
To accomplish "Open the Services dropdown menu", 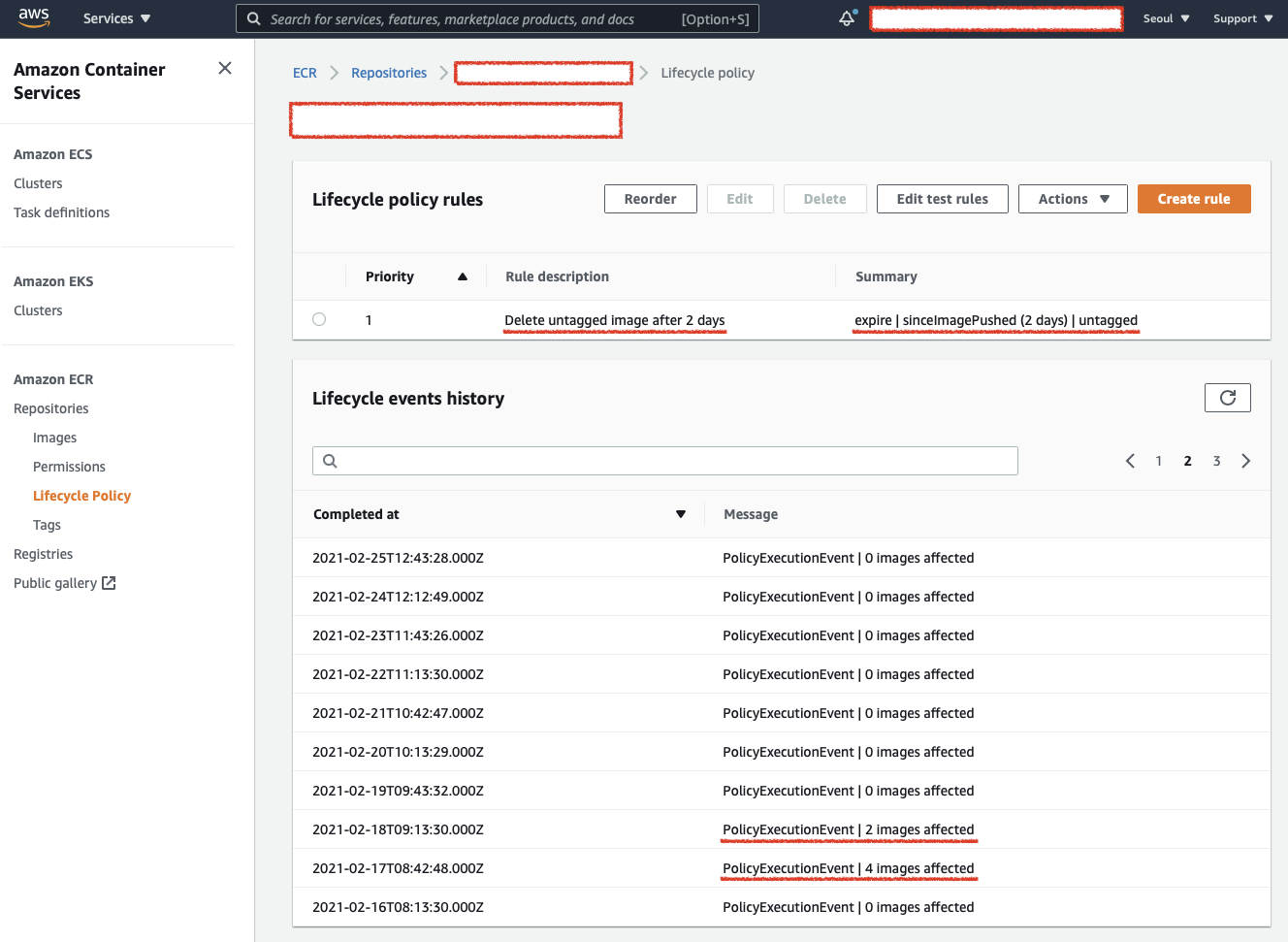I will (116, 18).
